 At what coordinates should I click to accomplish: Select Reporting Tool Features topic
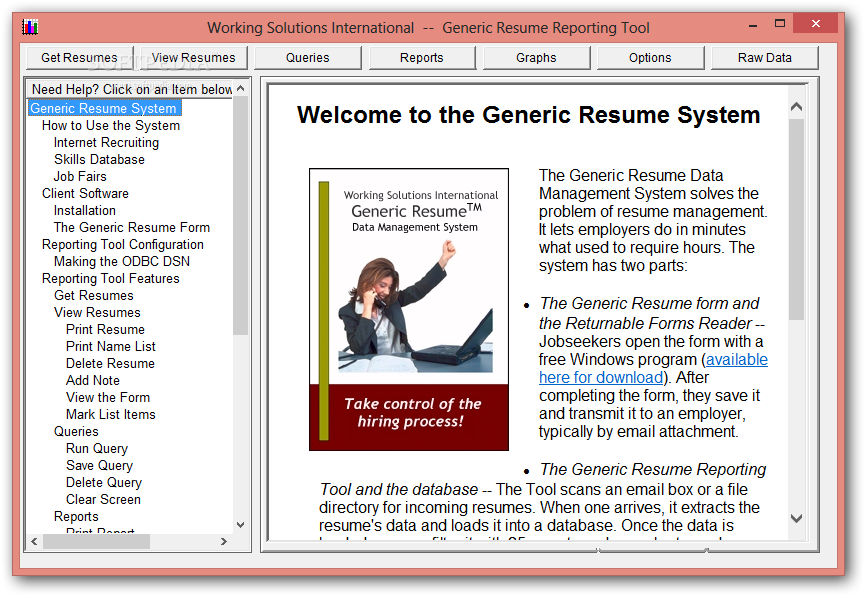point(111,279)
